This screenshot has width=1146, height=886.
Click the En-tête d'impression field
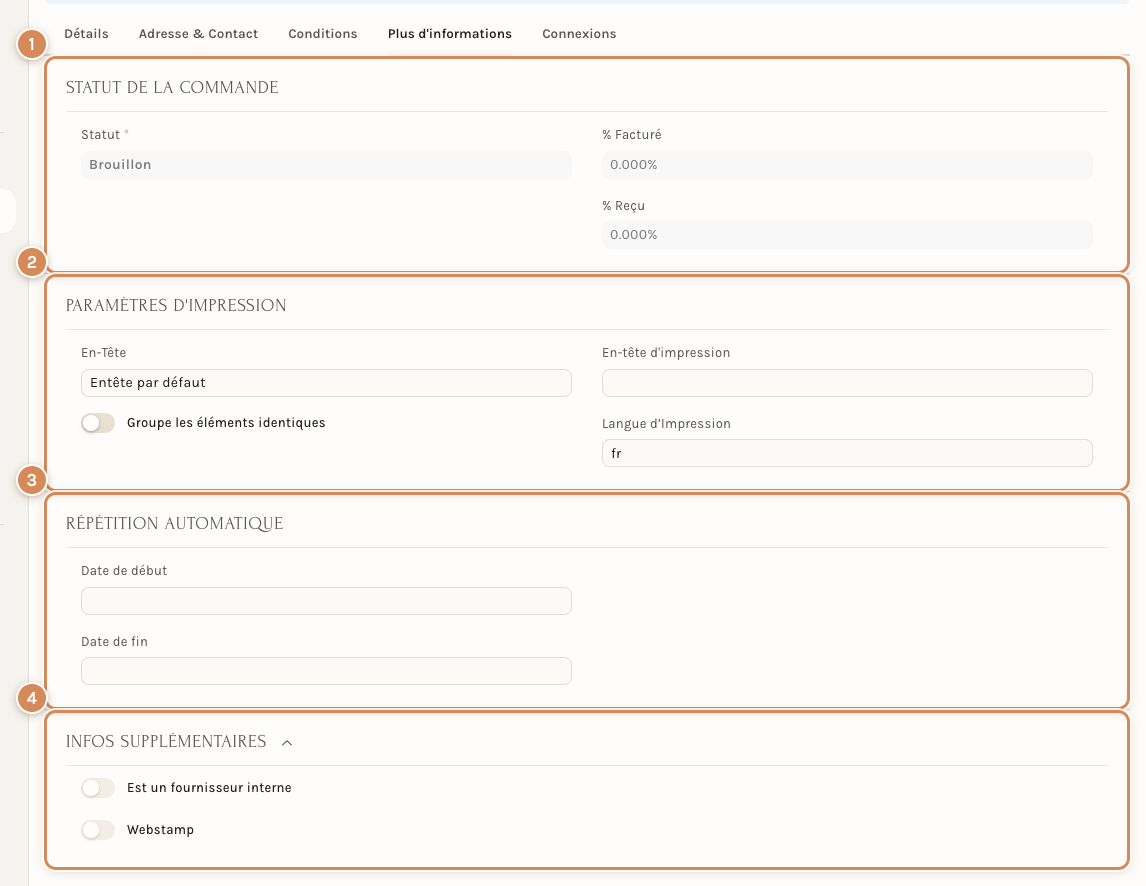click(847, 383)
